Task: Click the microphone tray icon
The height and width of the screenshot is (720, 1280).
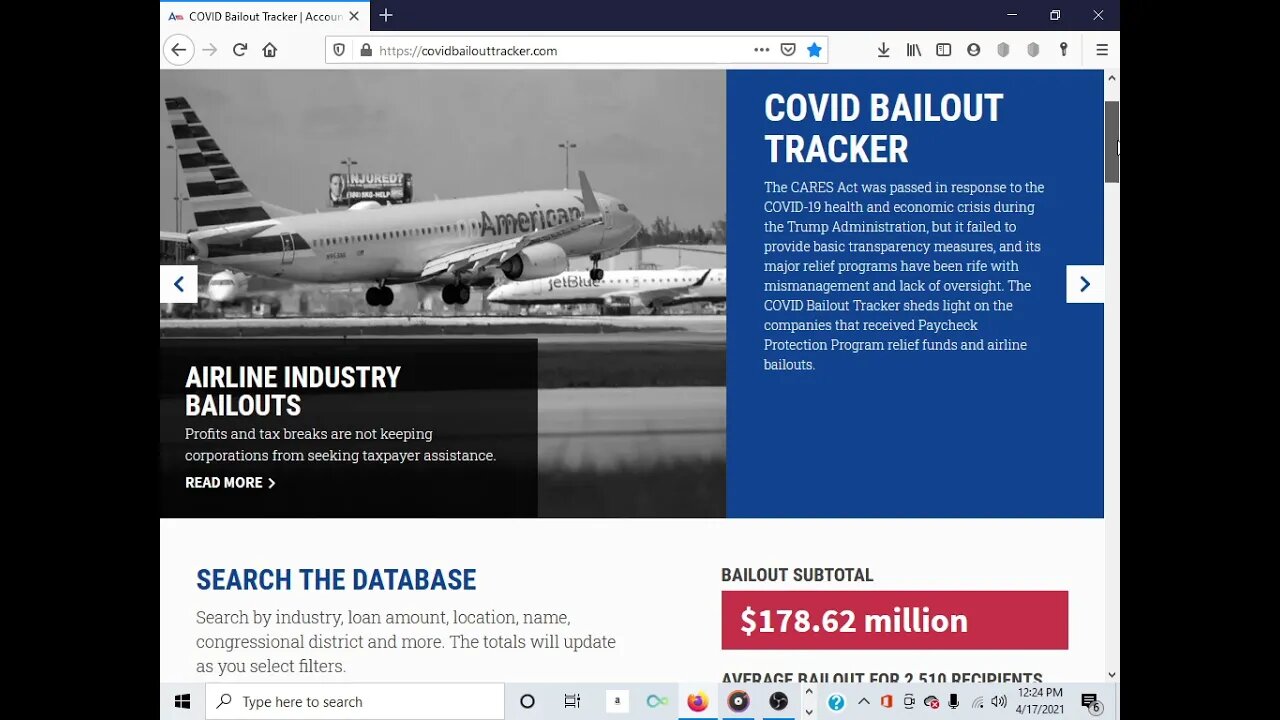Action: (x=954, y=702)
